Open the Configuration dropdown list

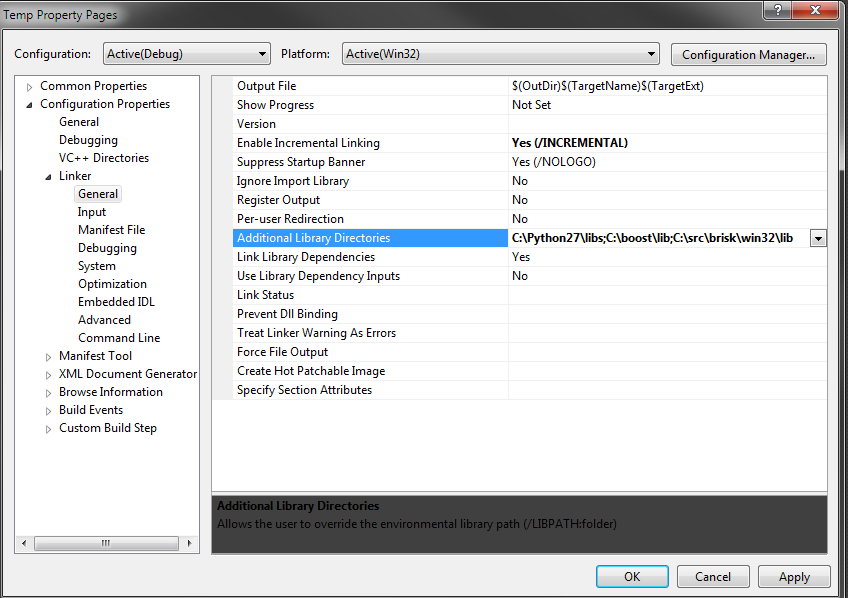(262, 54)
